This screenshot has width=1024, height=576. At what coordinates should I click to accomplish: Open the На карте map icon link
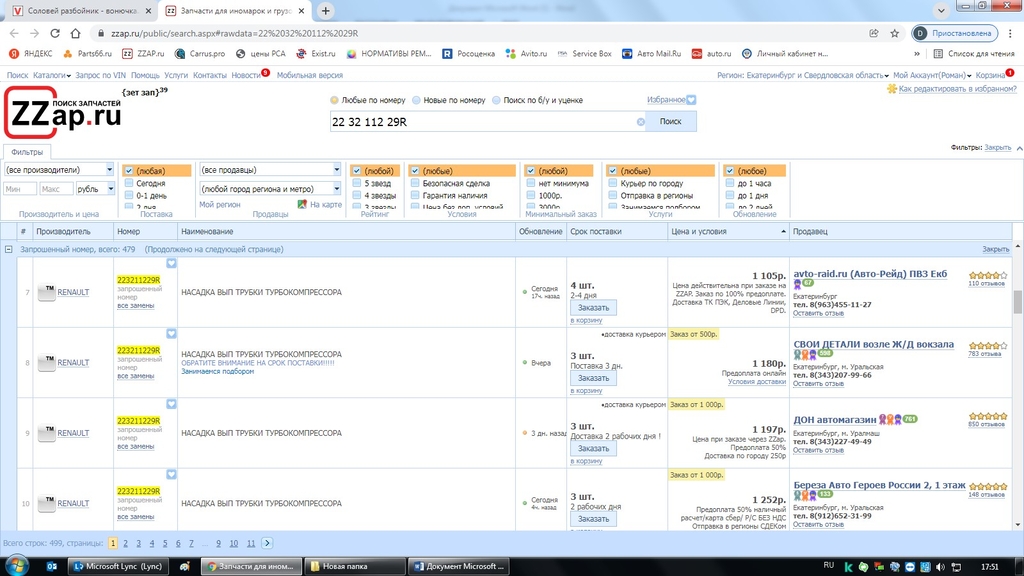(x=319, y=204)
